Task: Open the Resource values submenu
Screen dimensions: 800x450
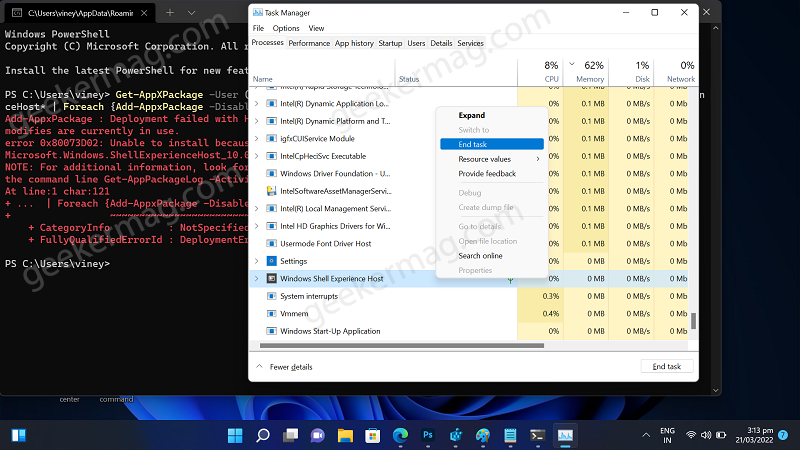Action: [492, 159]
